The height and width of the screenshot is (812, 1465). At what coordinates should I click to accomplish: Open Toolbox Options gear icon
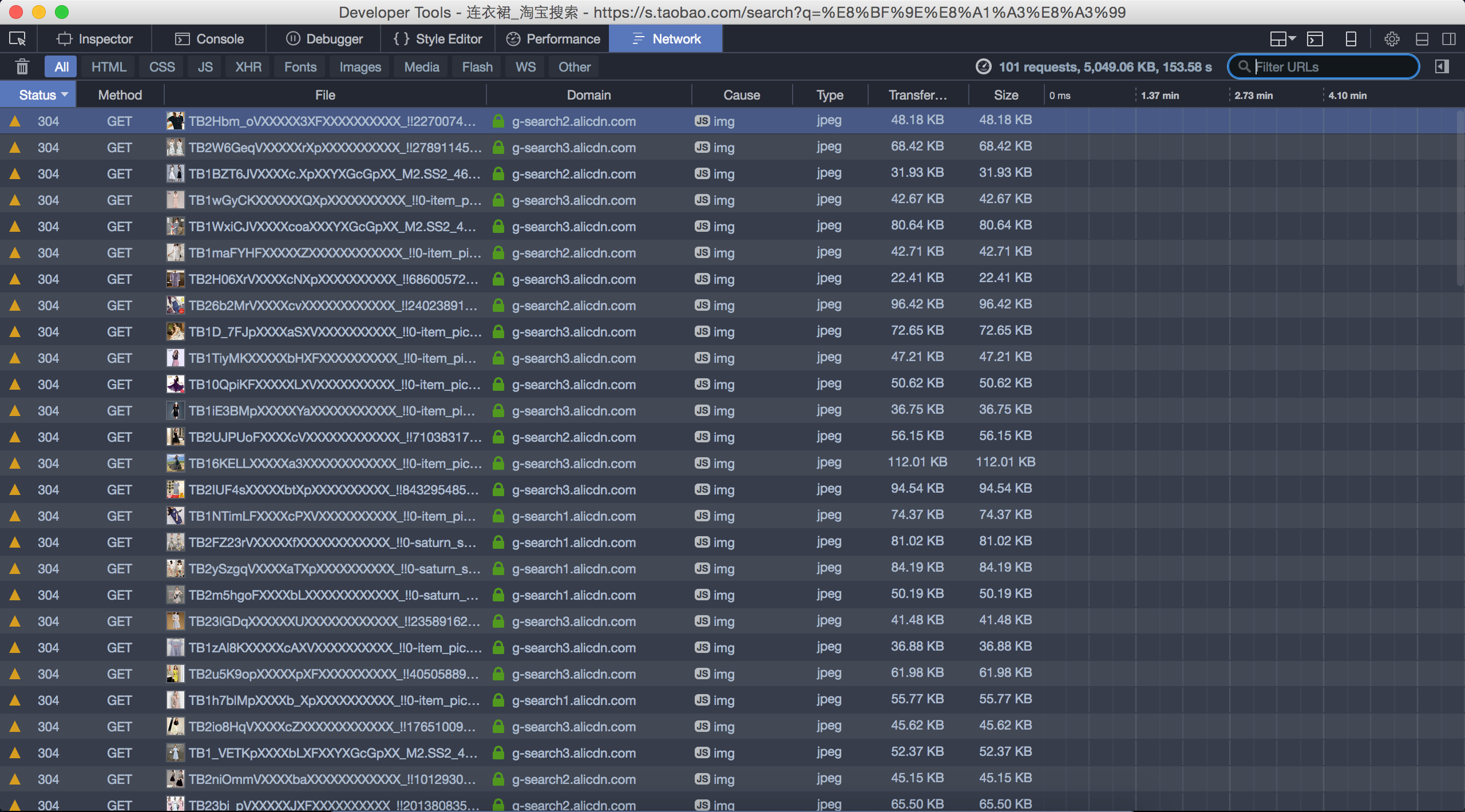point(1392,39)
